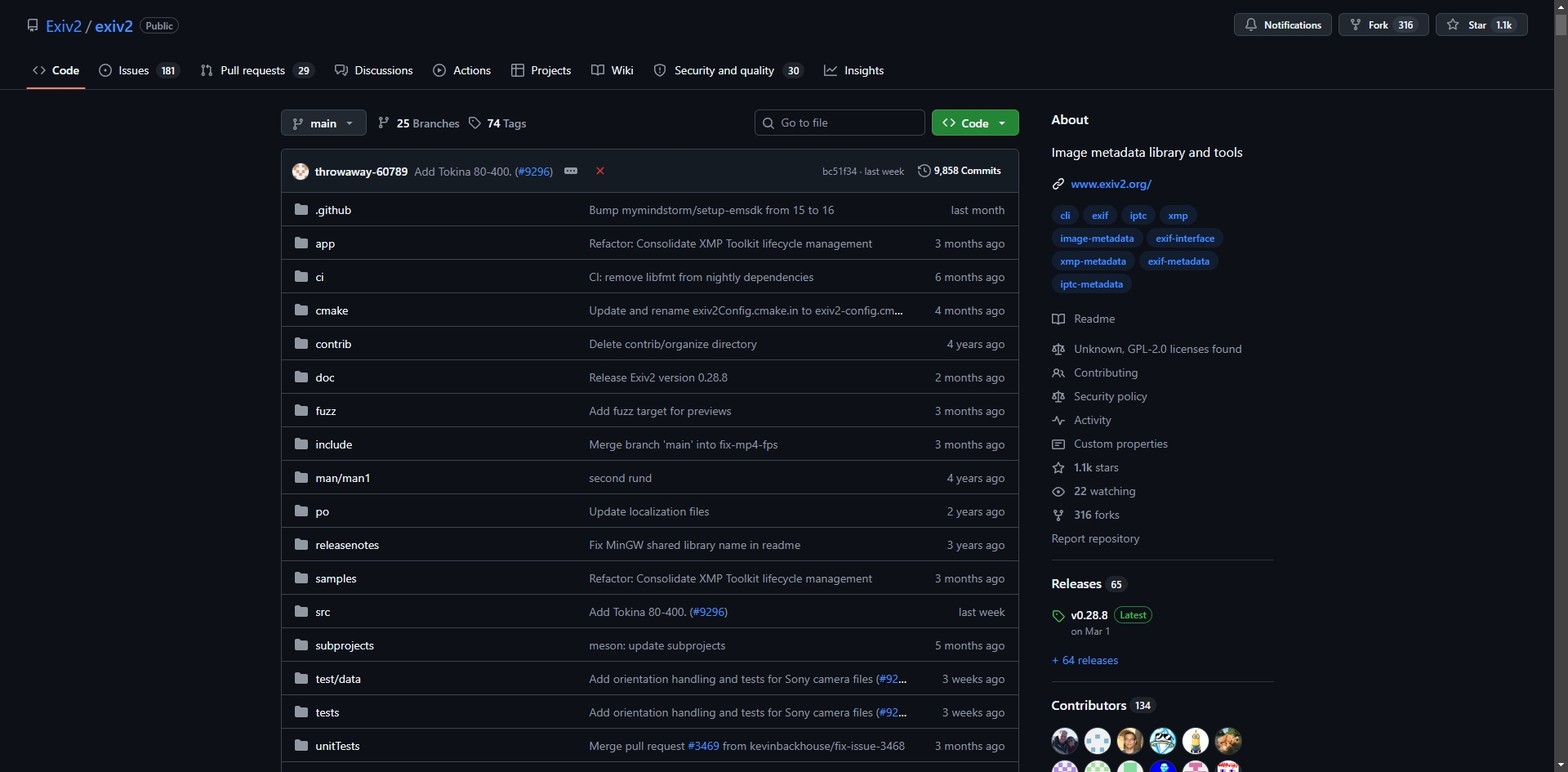Open the releasenotes folder

click(347, 545)
